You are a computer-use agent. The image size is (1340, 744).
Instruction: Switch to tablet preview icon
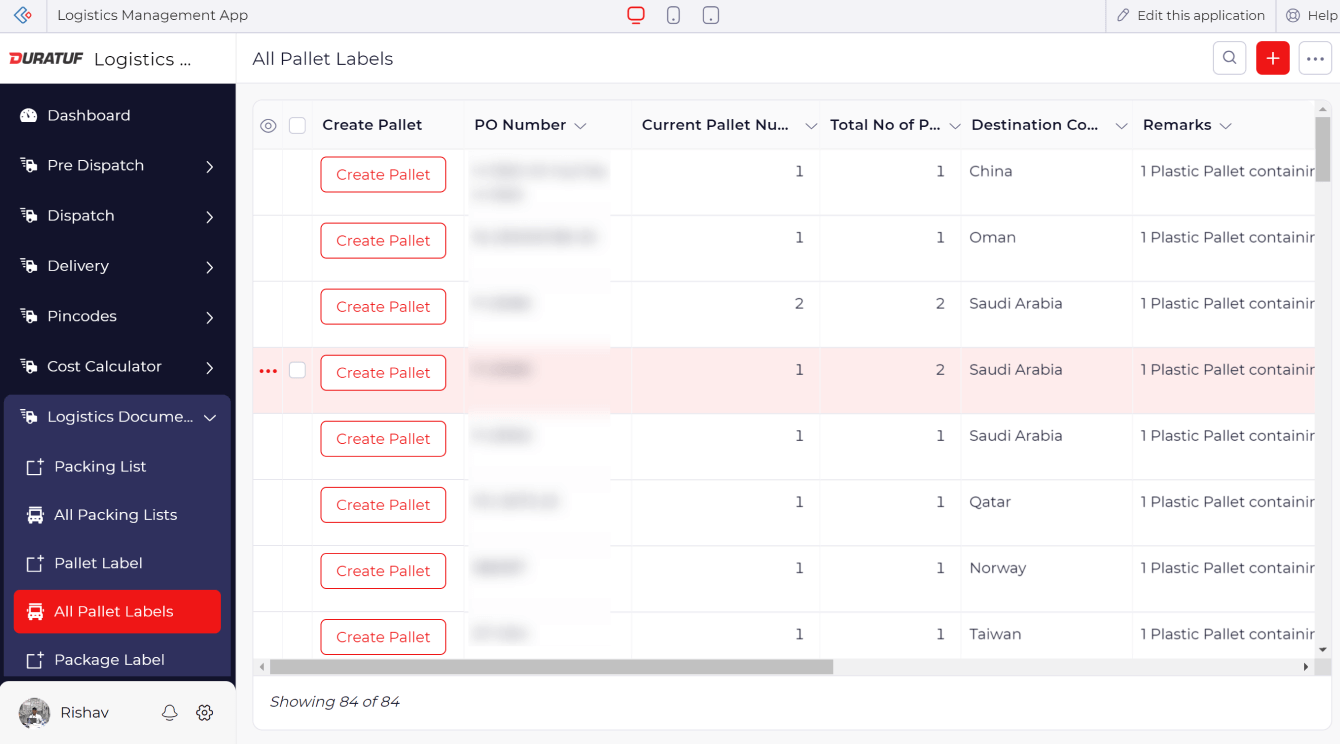click(x=711, y=15)
